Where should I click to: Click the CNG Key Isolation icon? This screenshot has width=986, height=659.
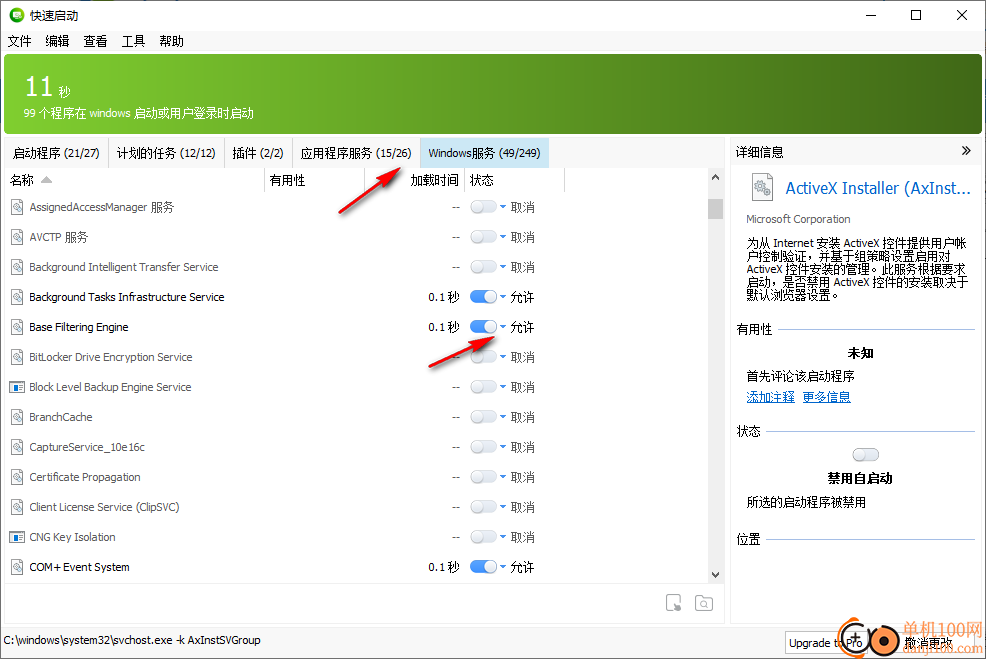[x=17, y=537]
